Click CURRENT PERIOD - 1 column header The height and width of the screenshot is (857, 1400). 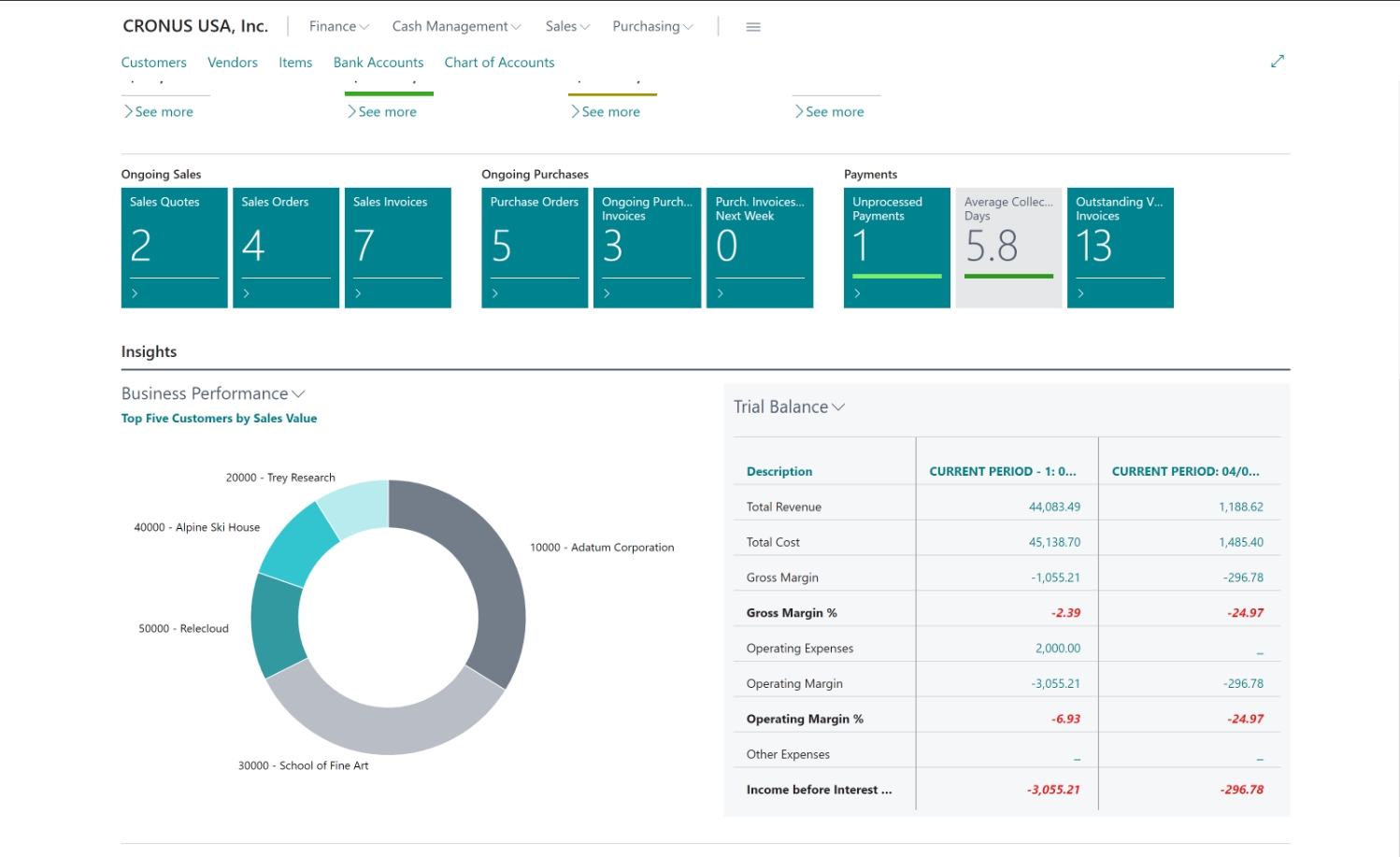click(x=1003, y=472)
